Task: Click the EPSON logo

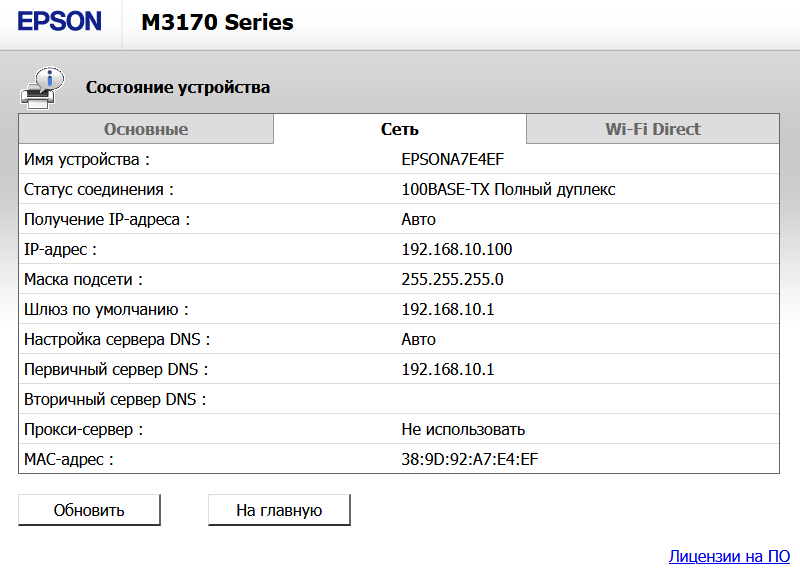Action: click(x=59, y=22)
